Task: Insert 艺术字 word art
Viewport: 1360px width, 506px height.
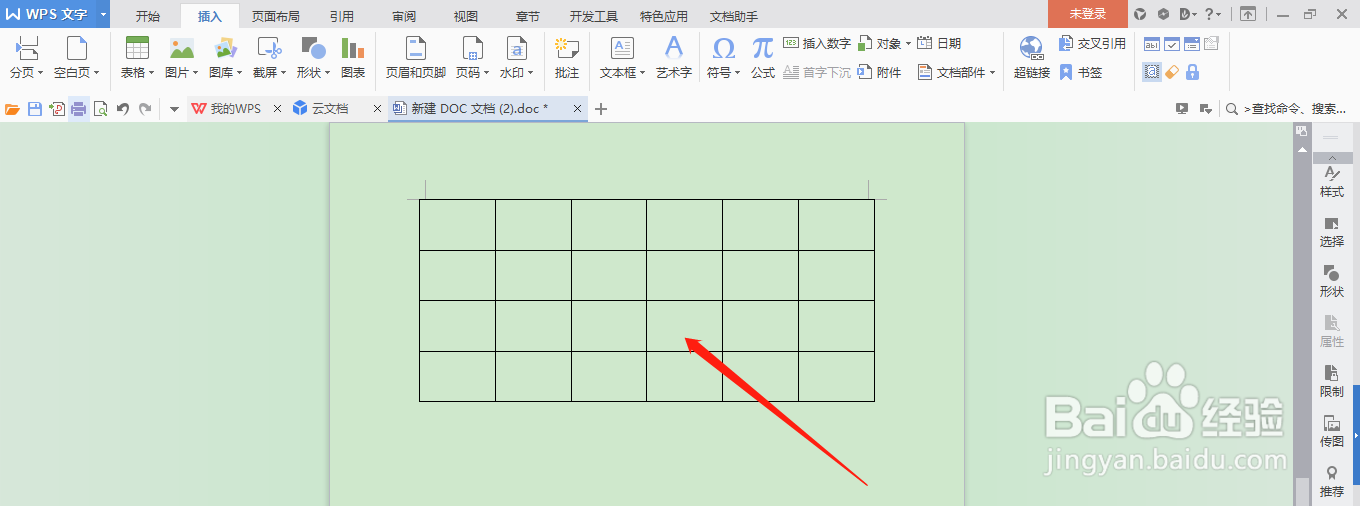Action: point(674,59)
